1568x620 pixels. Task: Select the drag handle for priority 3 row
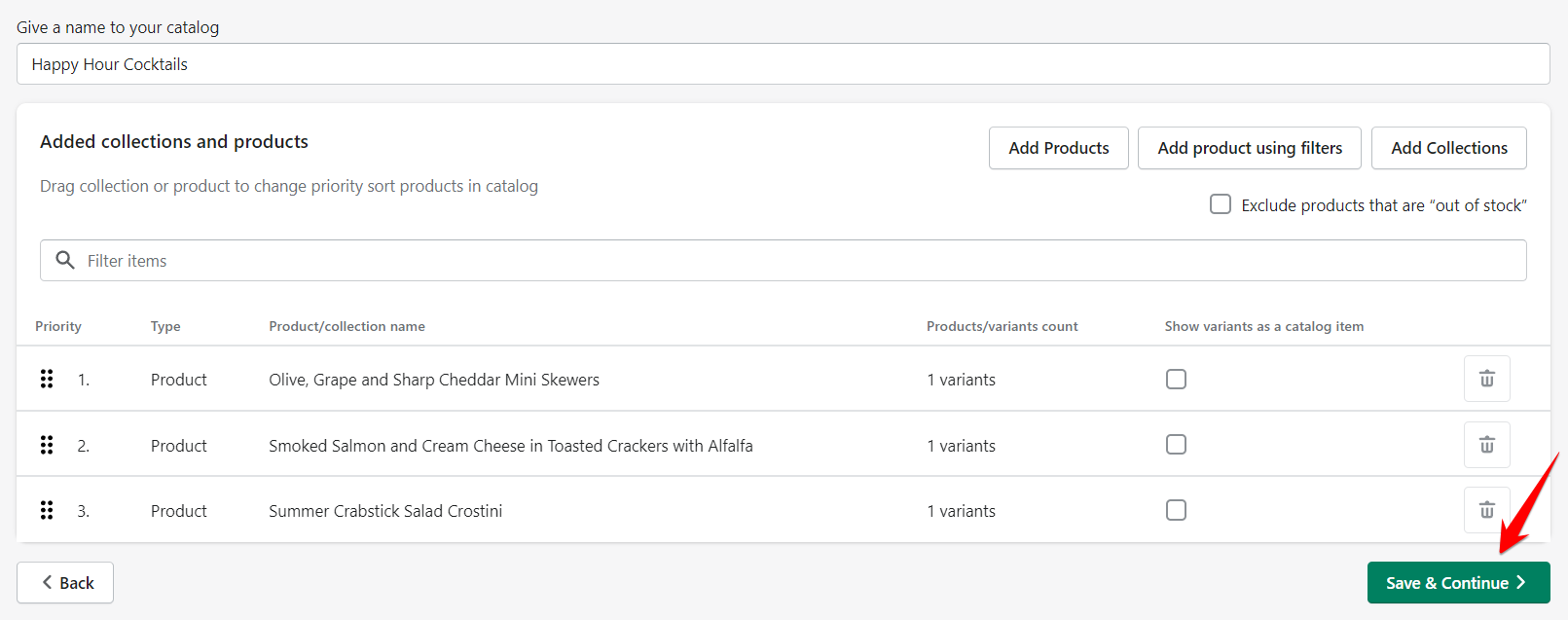click(47, 510)
